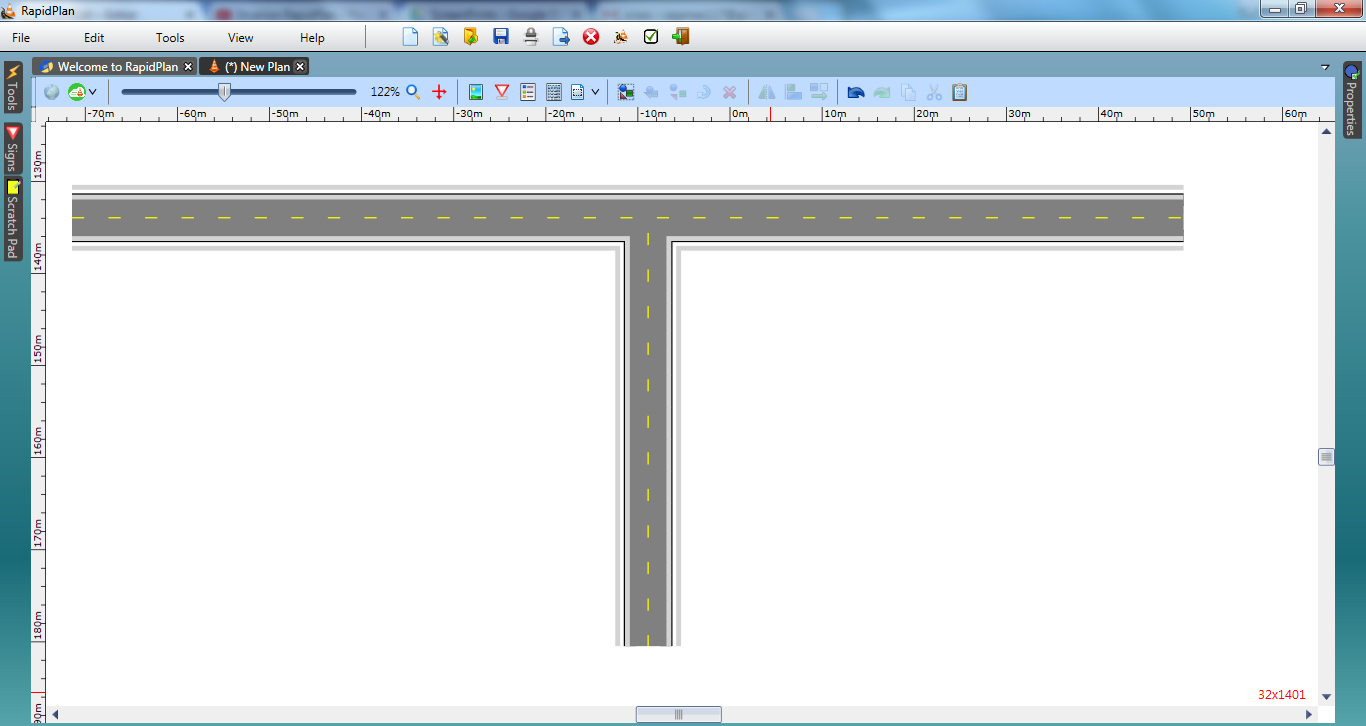This screenshot has width=1366, height=726.
Task: Click the horizontal scrollbar thumb
Action: click(x=678, y=714)
